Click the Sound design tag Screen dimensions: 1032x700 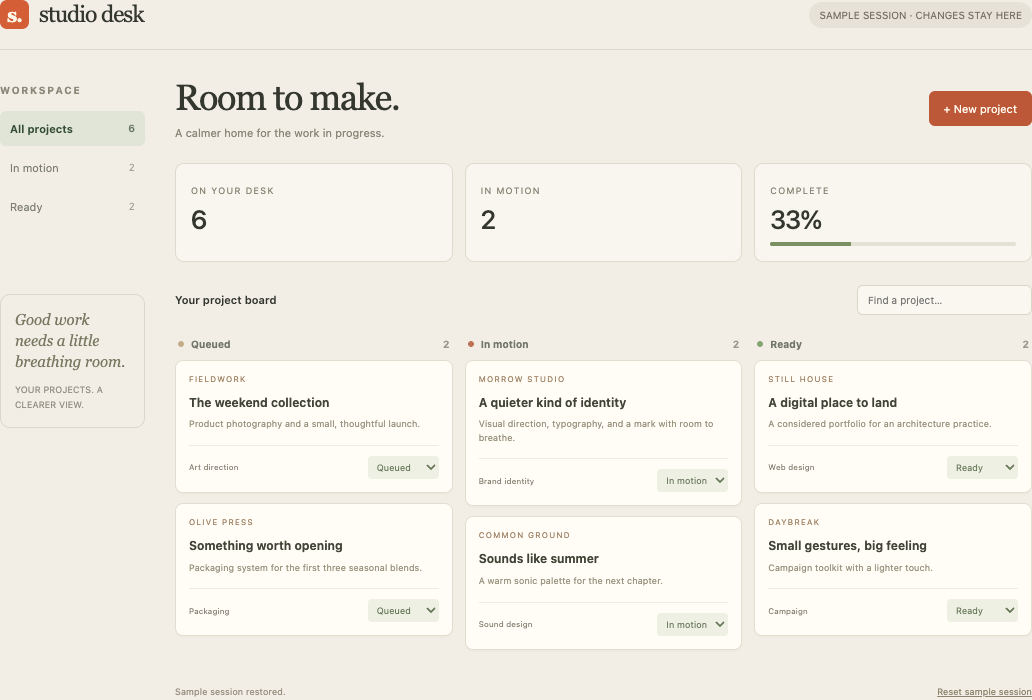pos(505,624)
